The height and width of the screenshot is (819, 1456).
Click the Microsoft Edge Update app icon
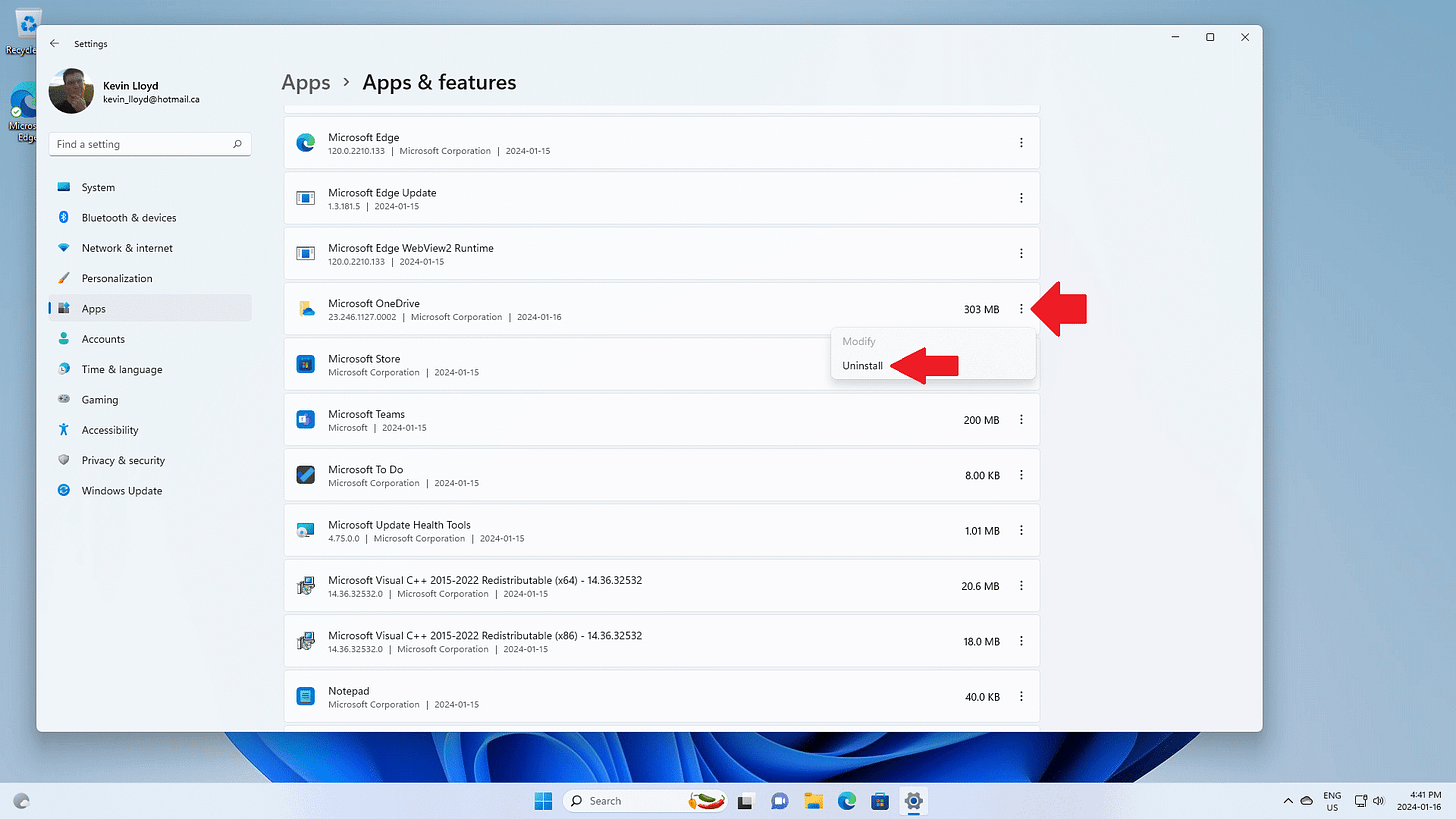pos(306,198)
